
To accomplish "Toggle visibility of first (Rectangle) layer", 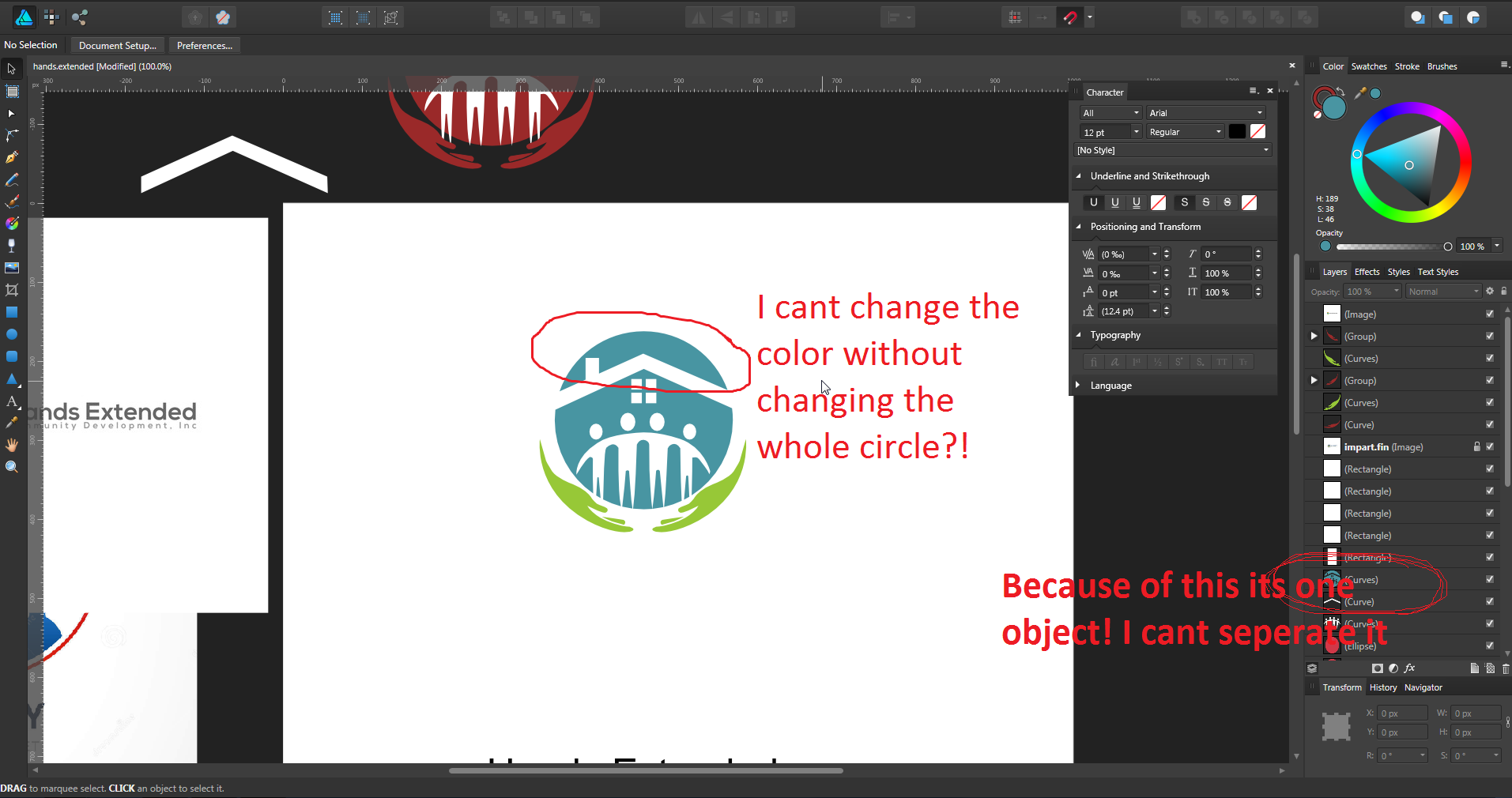I will point(1490,469).
